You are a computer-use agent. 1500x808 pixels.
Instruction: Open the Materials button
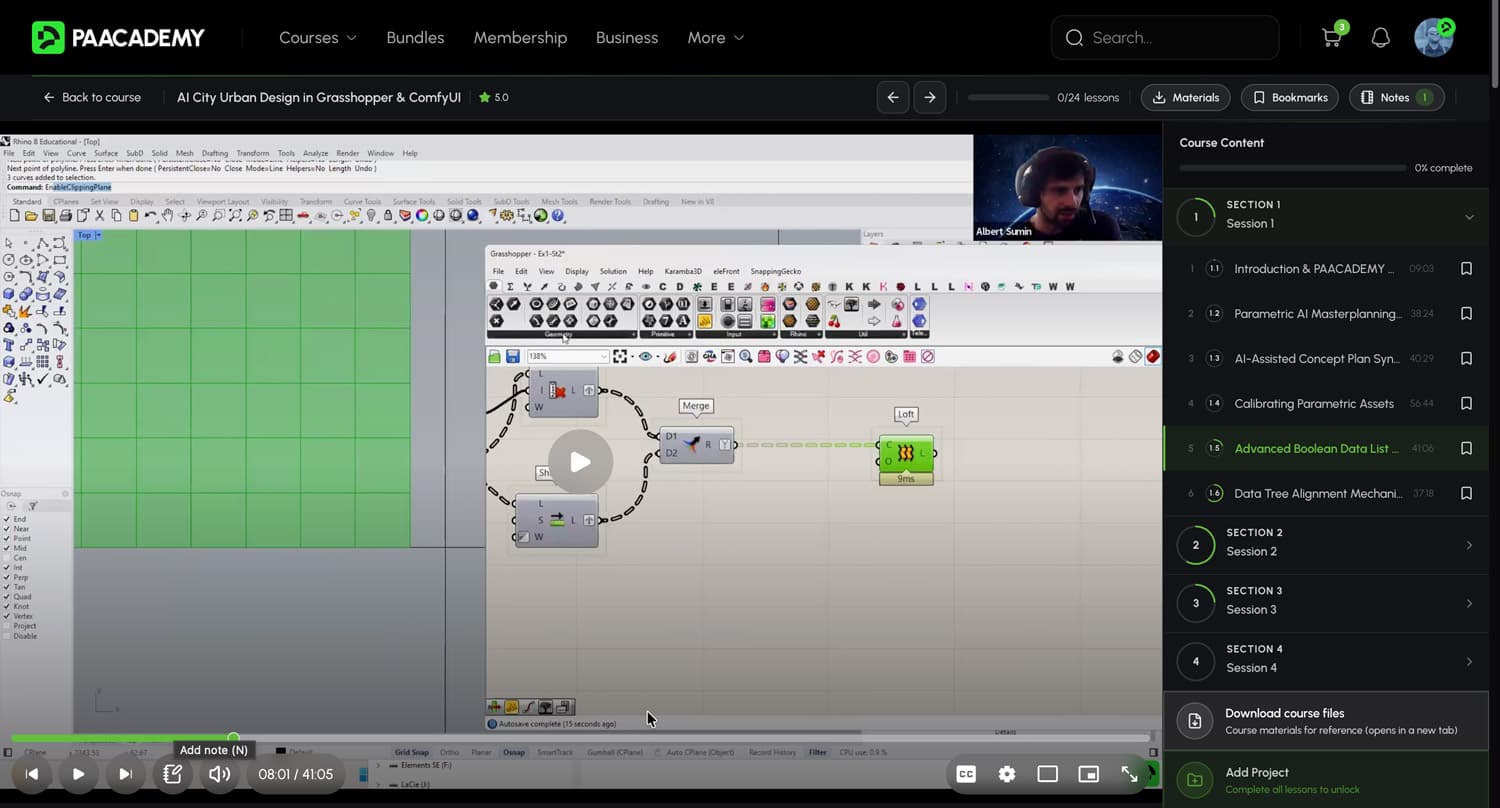pyautogui.click(x=1186, y=97)
